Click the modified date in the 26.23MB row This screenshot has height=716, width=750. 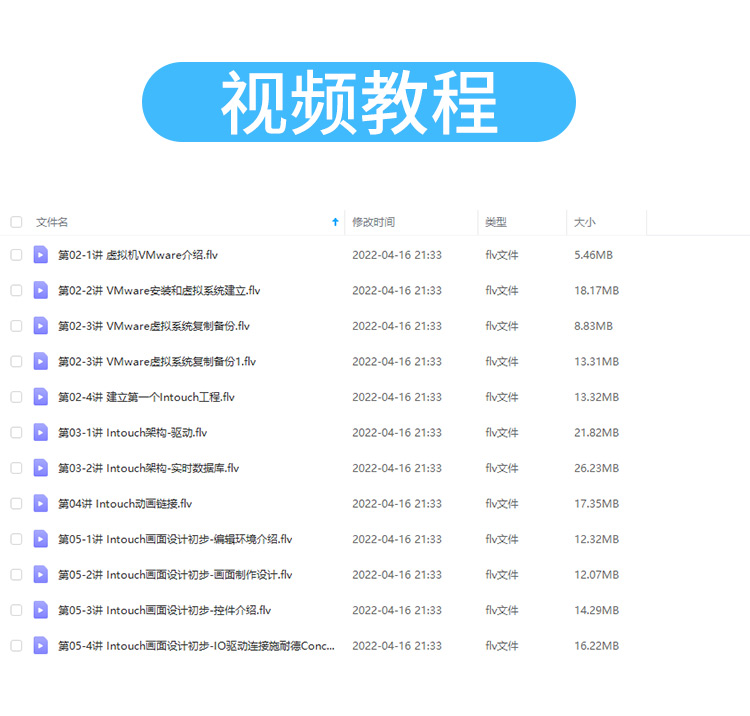pyautogui.click(x=397, y=468)
